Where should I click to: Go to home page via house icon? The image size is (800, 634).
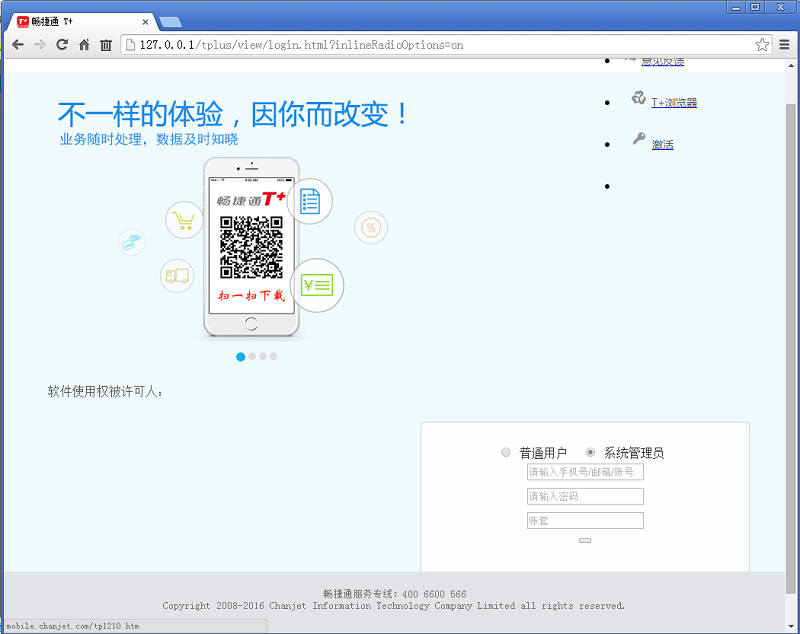pyautogui.click(x=84, y=45)
